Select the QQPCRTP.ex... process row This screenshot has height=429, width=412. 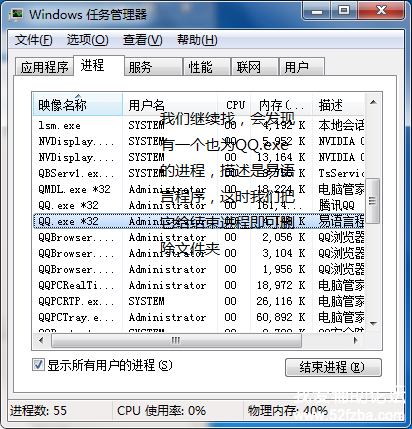[x=199, y=301]
